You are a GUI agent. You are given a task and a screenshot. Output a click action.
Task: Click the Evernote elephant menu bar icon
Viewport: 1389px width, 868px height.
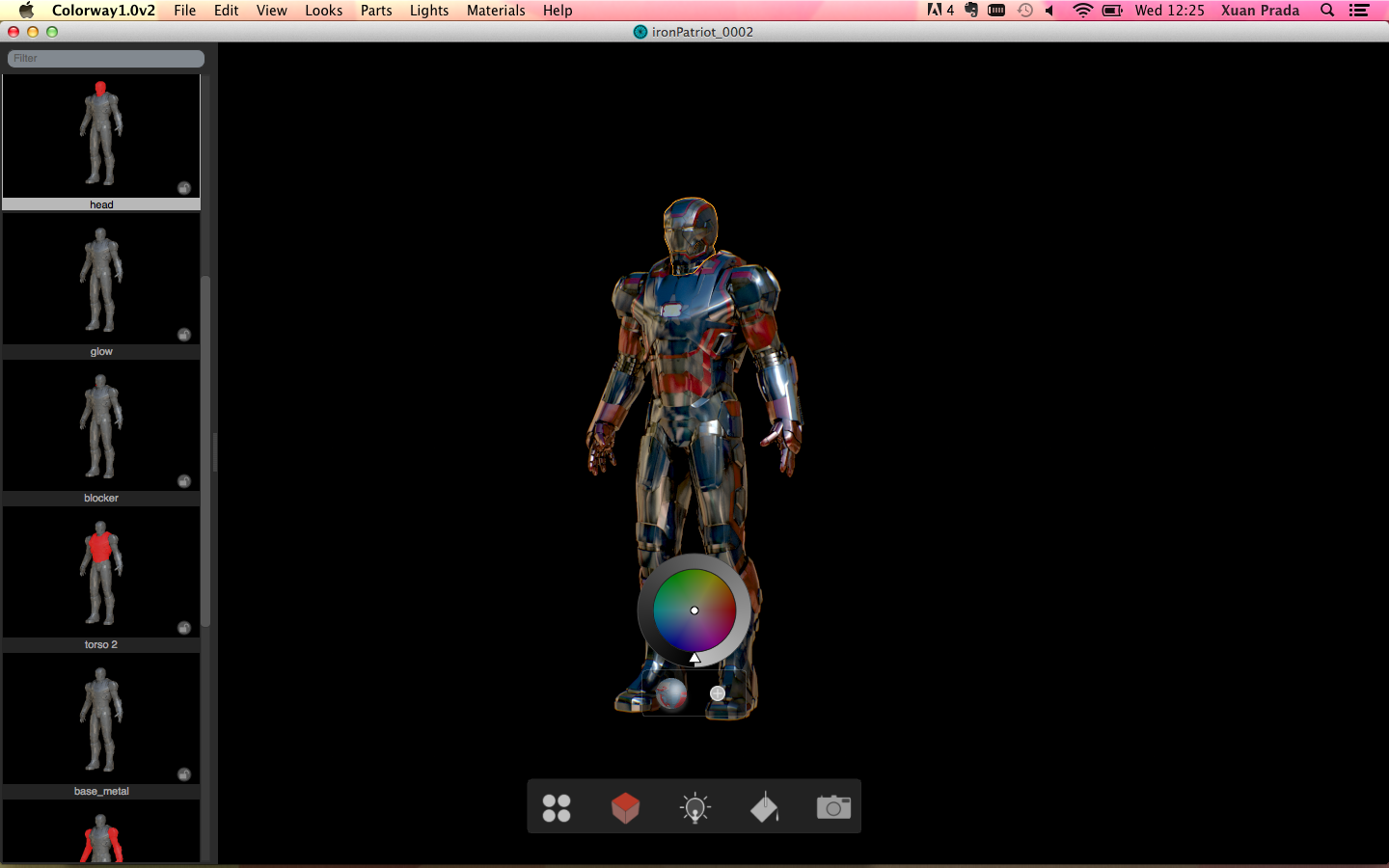(971, 11)
